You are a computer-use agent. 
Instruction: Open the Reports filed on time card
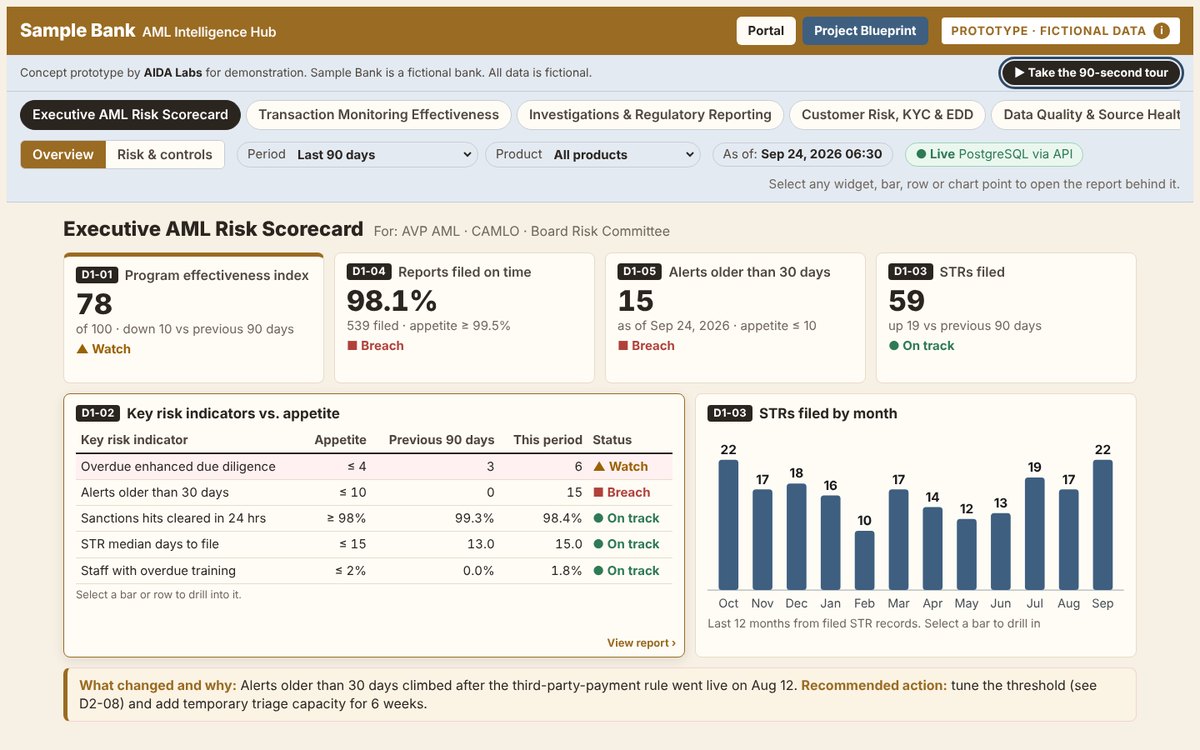pyautogui.click(x=464, y=318)
